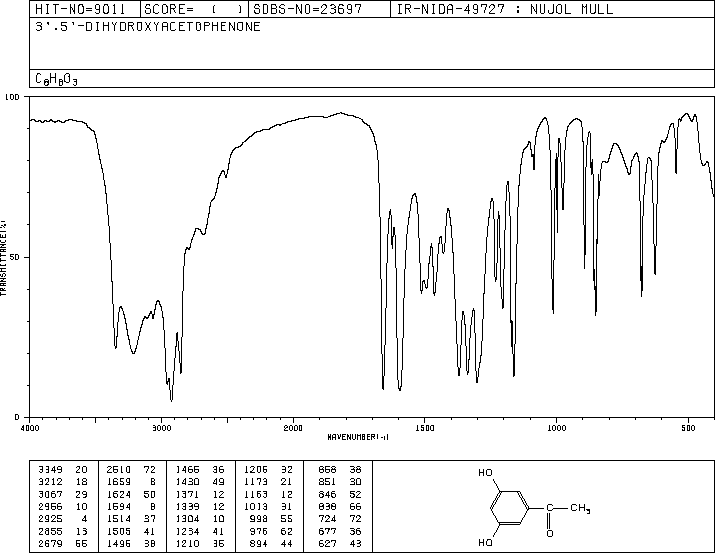Image resolution: width=715 pixels, height=553 pixels.
Task: Click the 1000 x-axis tick label
Action: [556, 428]
